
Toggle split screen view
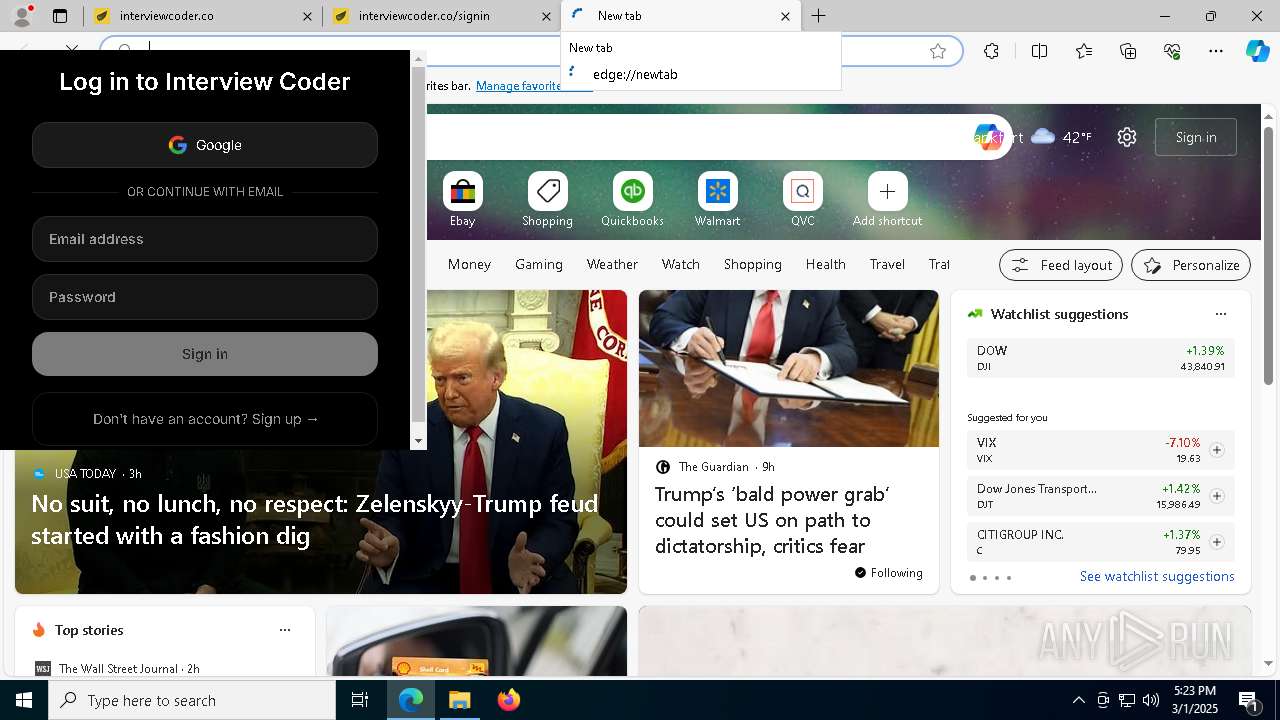click(x=1039, y=51)
